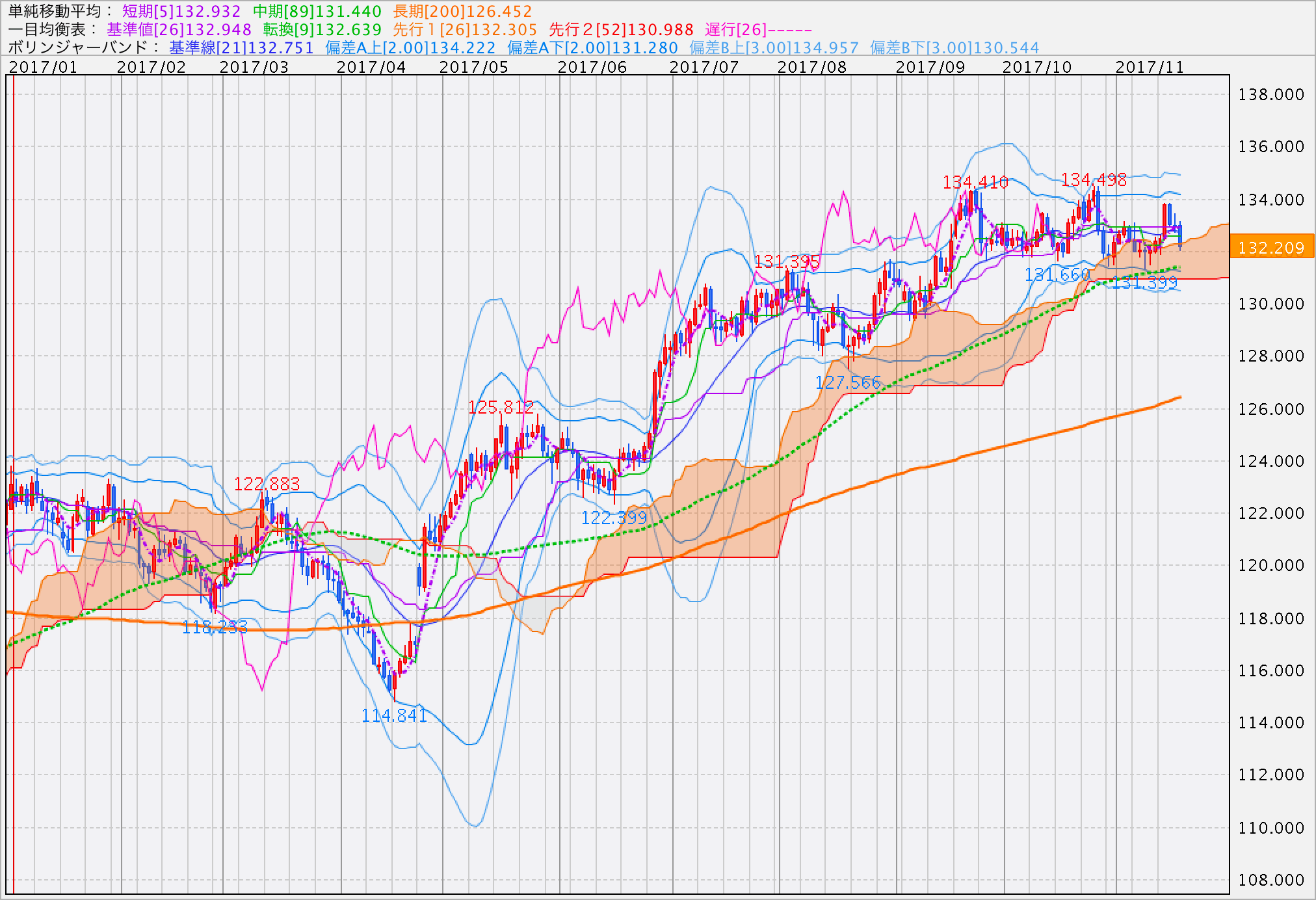Viewport: 1316px width, 900px height.
Task: Click the 128.000 price axis label
Action: click(1271, 356)
